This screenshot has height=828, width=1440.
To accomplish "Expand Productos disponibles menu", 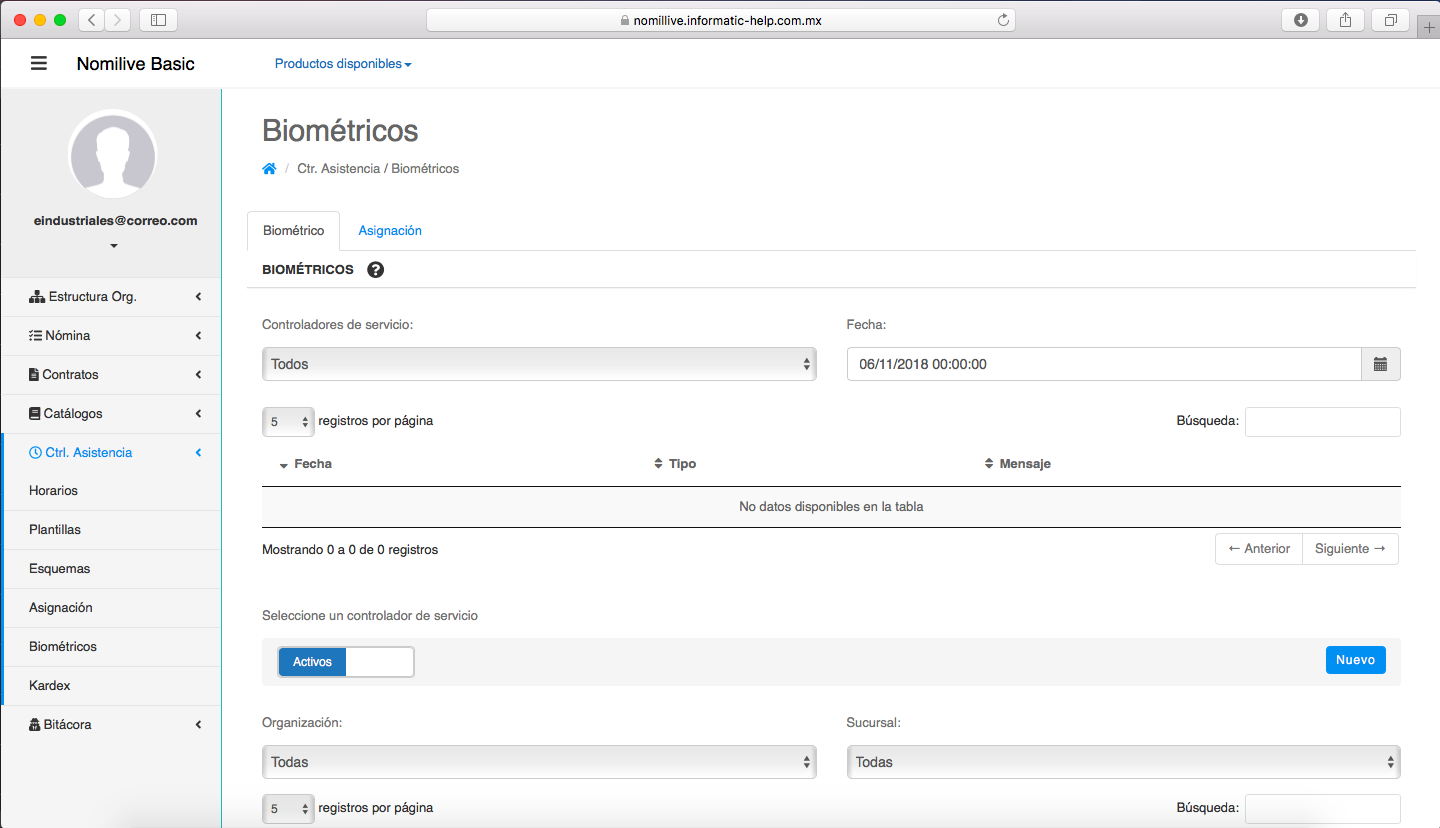I will point(343,64).
